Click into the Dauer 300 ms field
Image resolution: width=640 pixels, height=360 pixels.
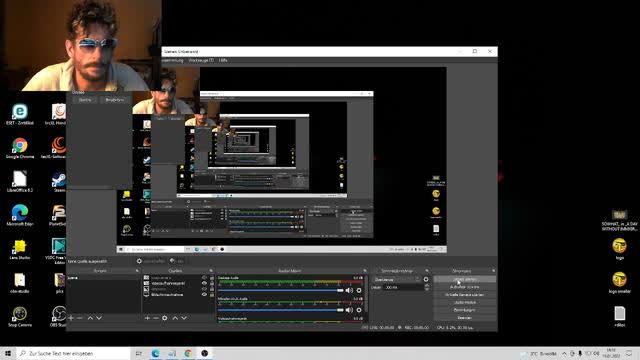(x=403, y=287)
